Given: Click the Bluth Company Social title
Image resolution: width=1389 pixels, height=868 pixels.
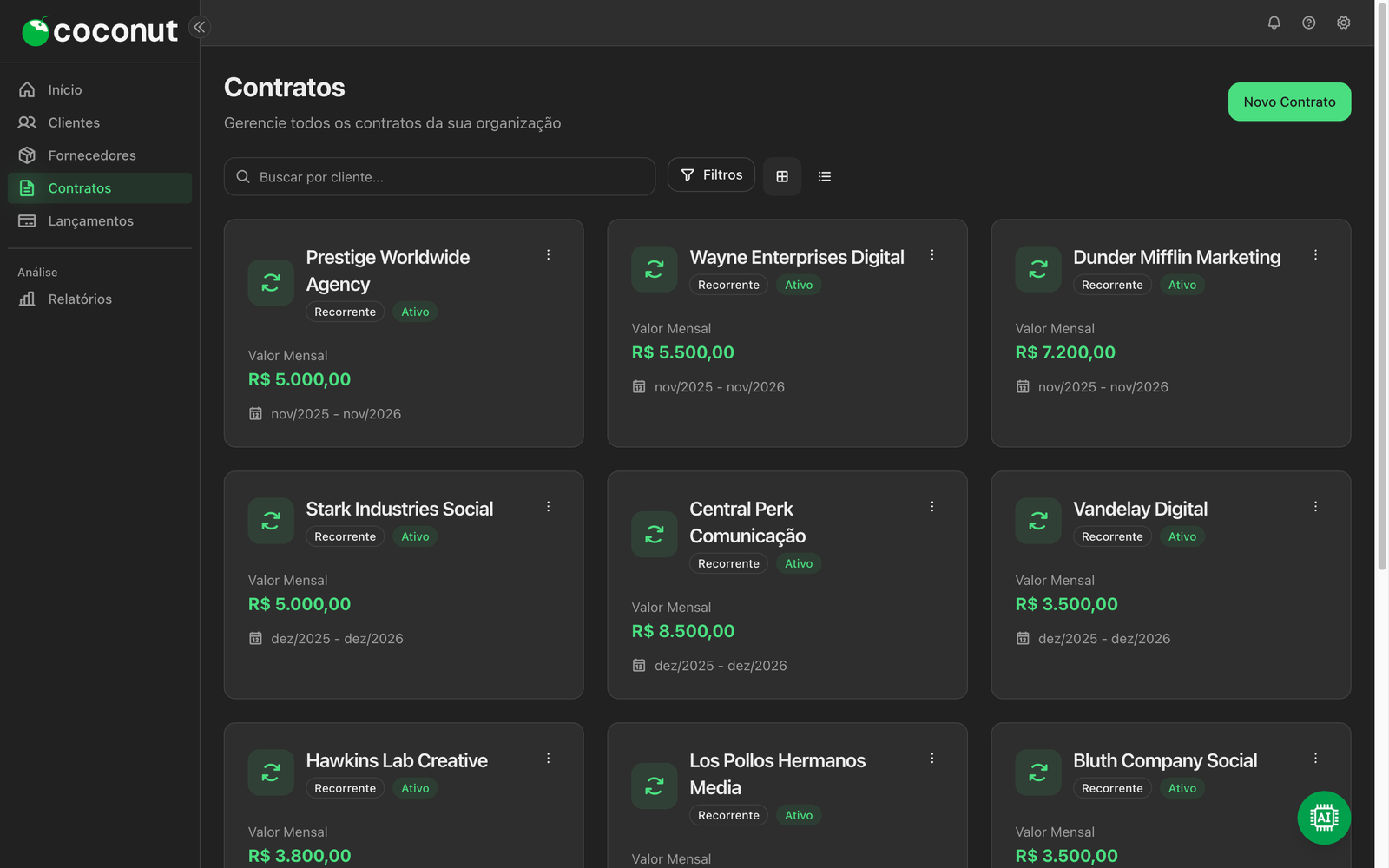Looking at the screenshot, I should (1165, 760).
